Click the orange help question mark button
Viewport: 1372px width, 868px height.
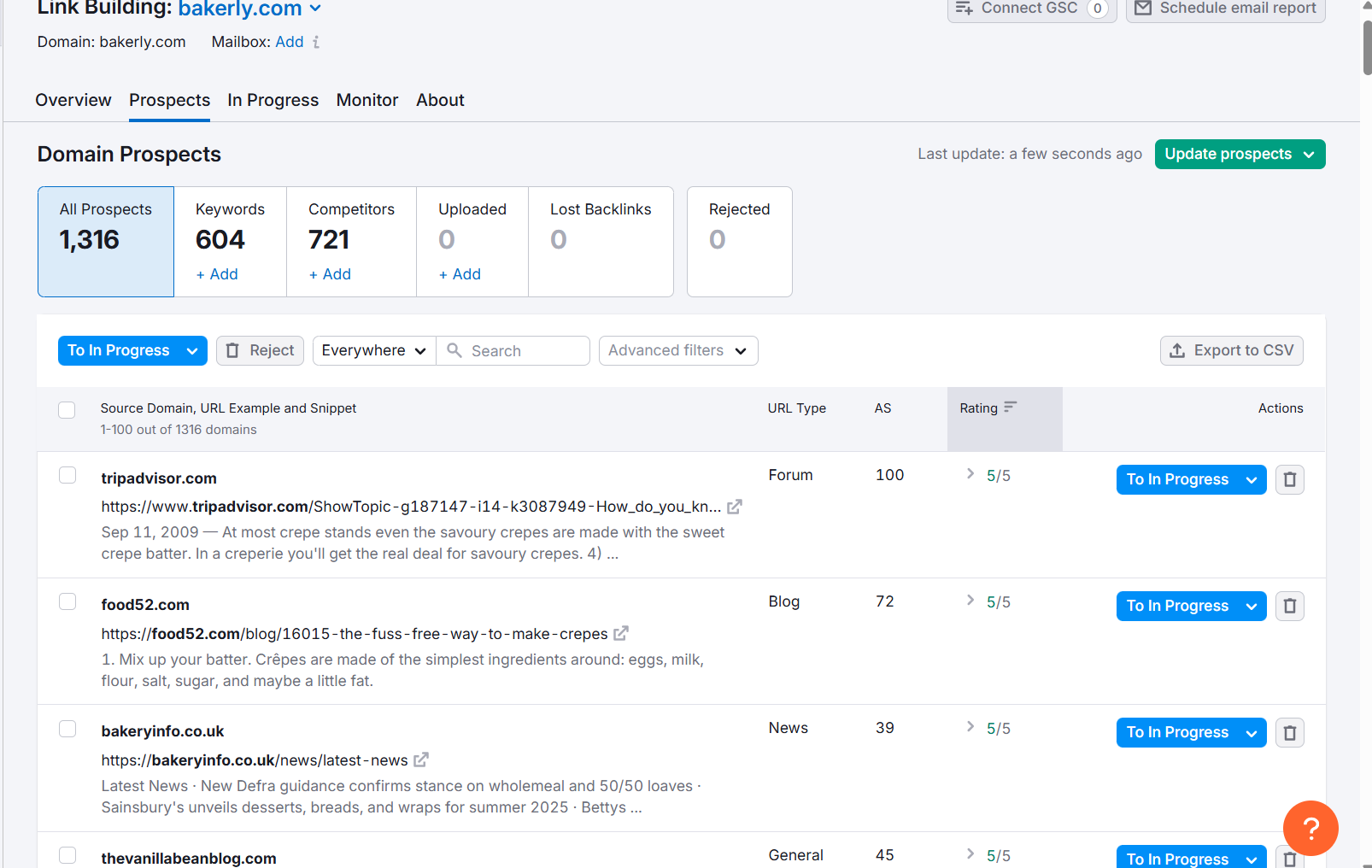1310,827
